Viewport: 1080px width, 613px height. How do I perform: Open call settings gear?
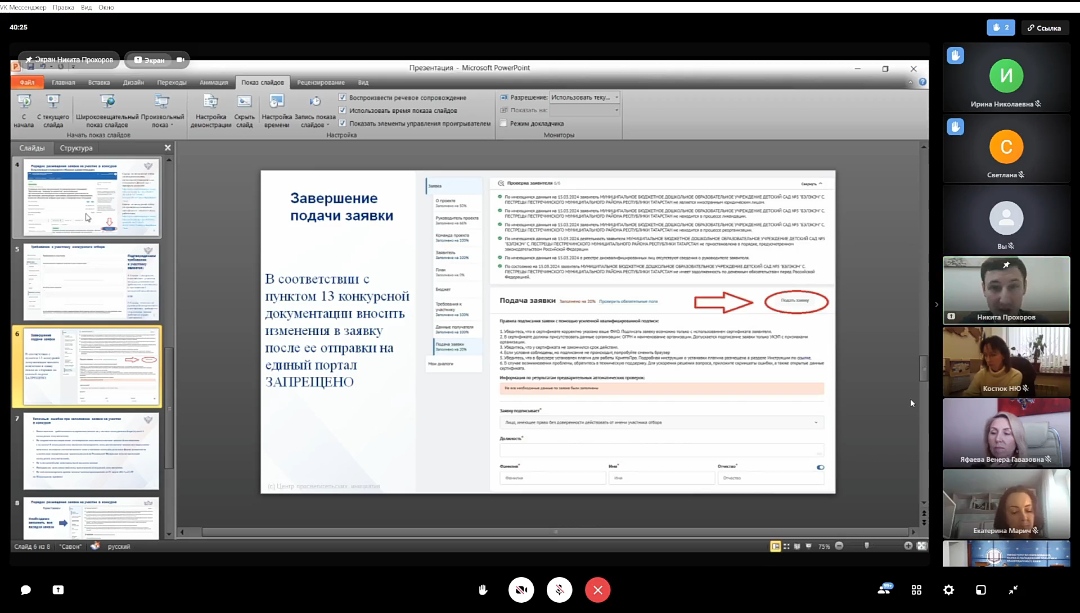click(948, 590)
